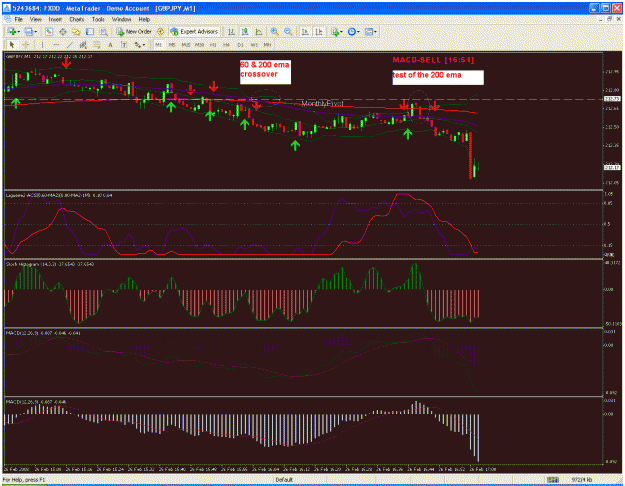Expand the Indicators dropdown arrow
The image size is (625, 486).
341,32
